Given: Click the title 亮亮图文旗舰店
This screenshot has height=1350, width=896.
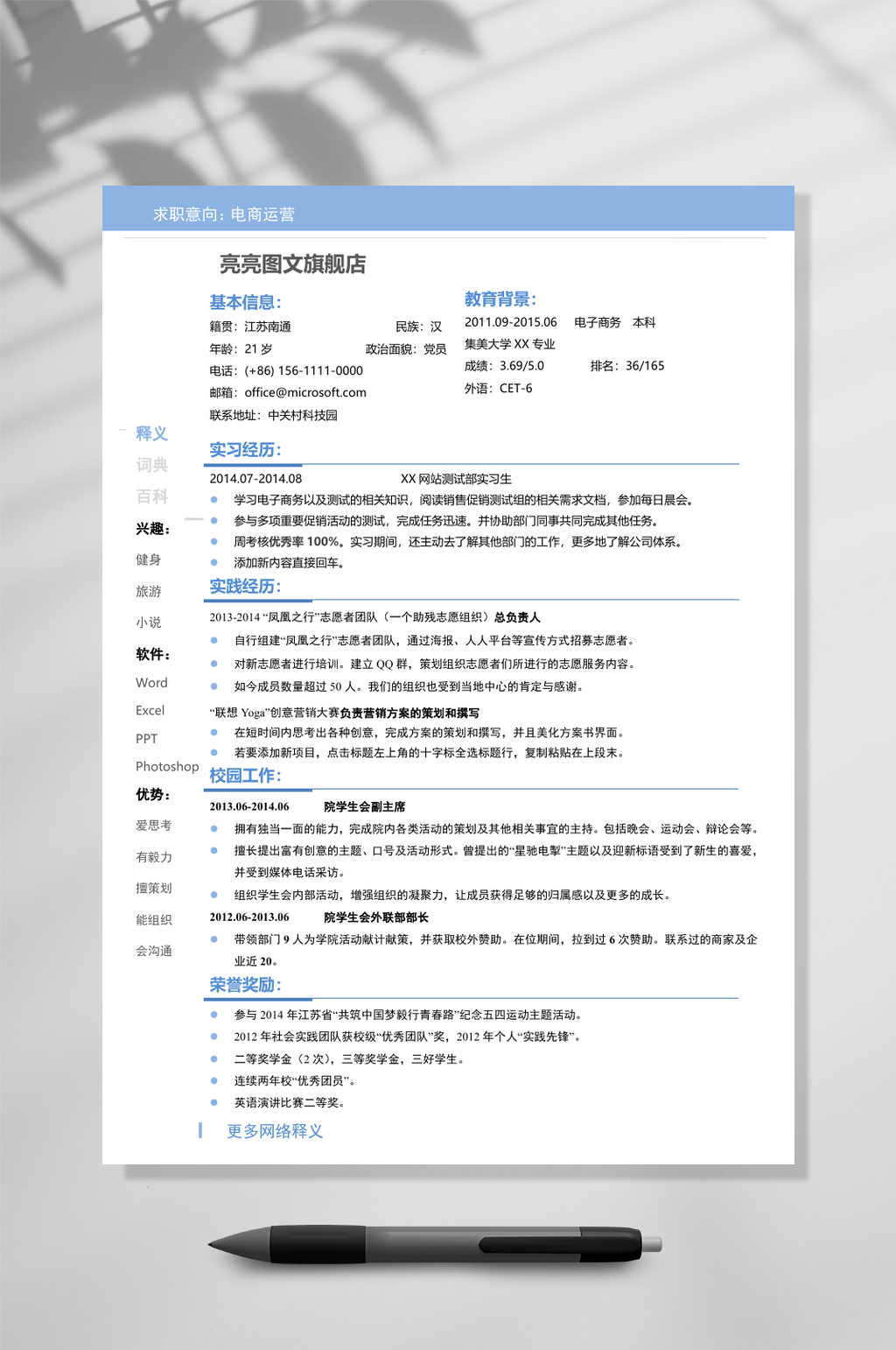Looking at the screenshot, I should click(292, 264).
